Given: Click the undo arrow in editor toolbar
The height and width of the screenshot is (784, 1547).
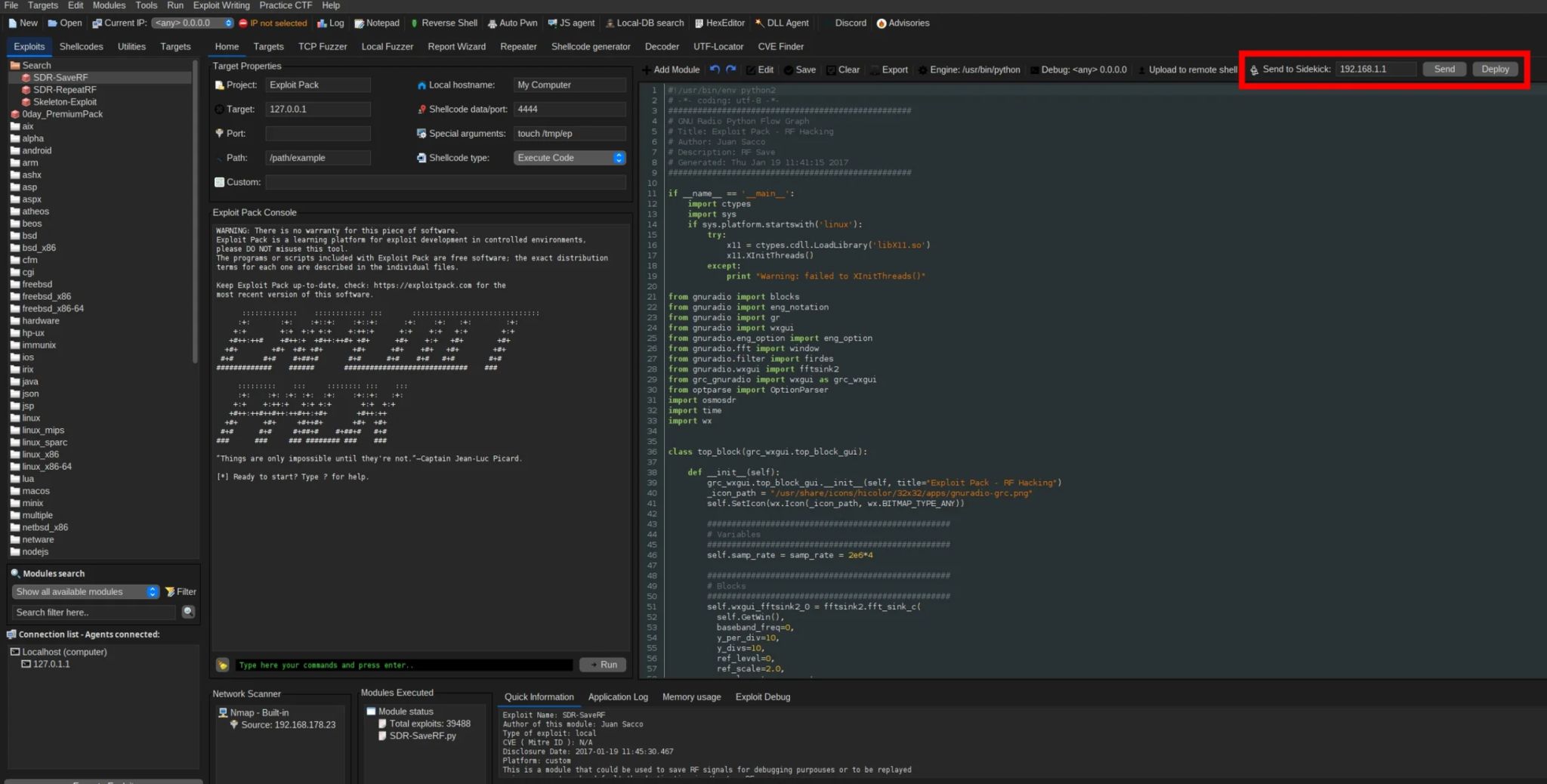Looking at the screenshot, I should pos(715,69).
